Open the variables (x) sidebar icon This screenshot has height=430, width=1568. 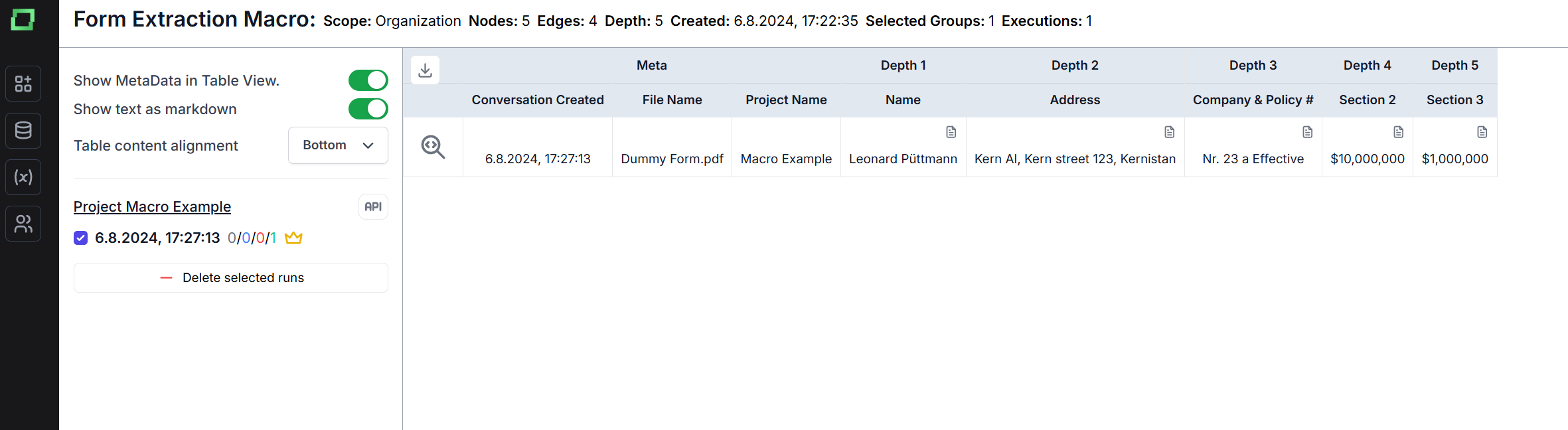coord(23,177)
